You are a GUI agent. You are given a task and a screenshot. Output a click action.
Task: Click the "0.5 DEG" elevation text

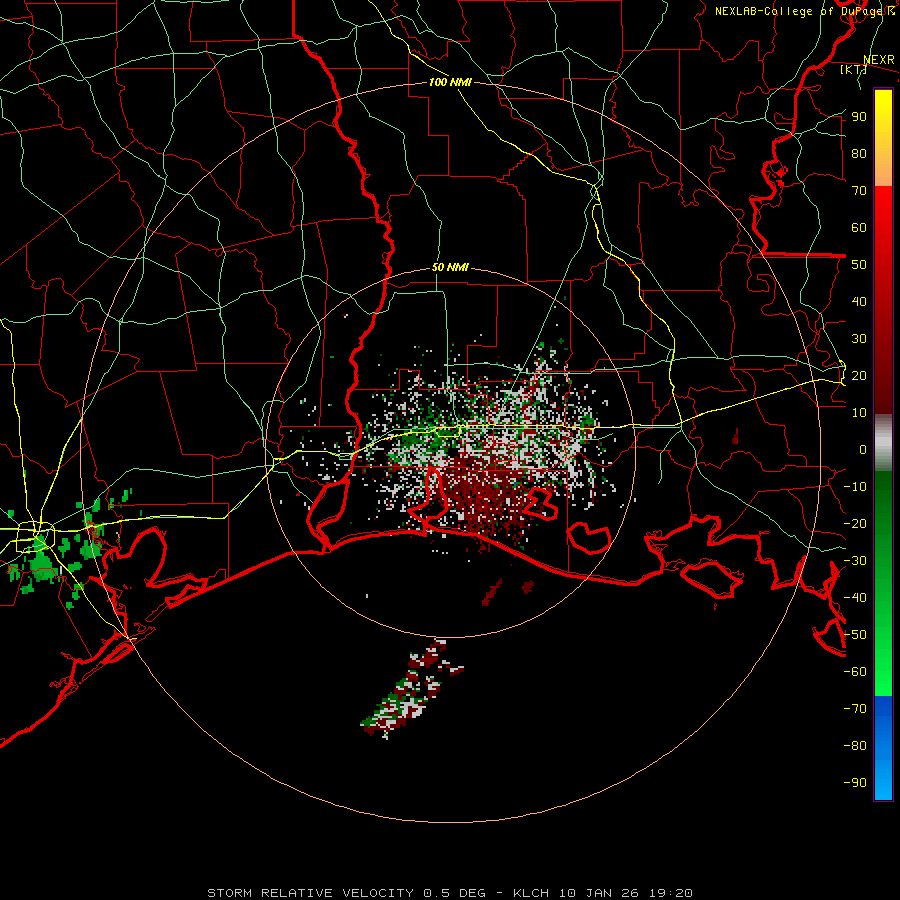point(454,893)
